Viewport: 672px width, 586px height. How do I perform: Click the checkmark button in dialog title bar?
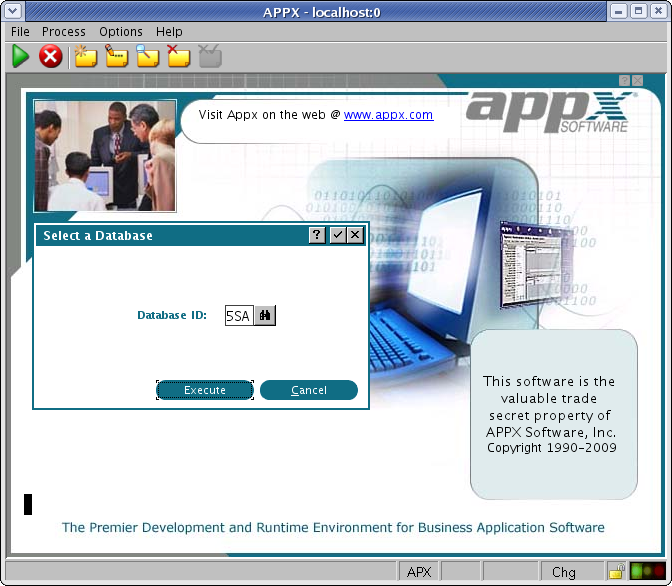pos(337,235)
